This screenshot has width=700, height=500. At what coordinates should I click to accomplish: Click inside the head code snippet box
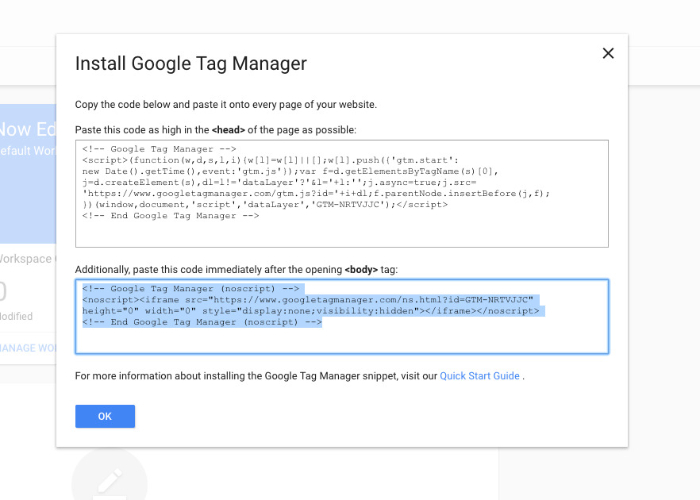tap(342, 193)
